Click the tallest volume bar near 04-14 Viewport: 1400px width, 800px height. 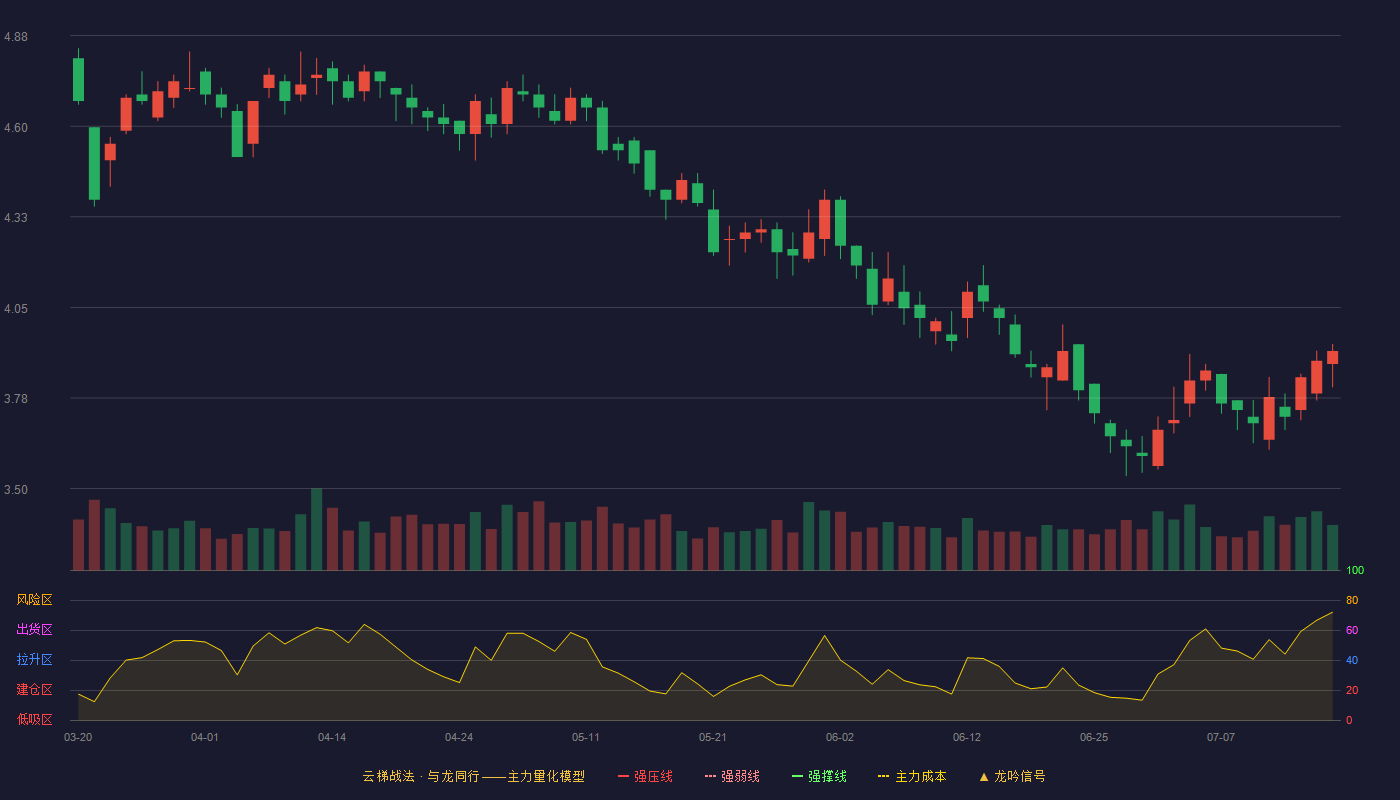[x=316, y=529]
